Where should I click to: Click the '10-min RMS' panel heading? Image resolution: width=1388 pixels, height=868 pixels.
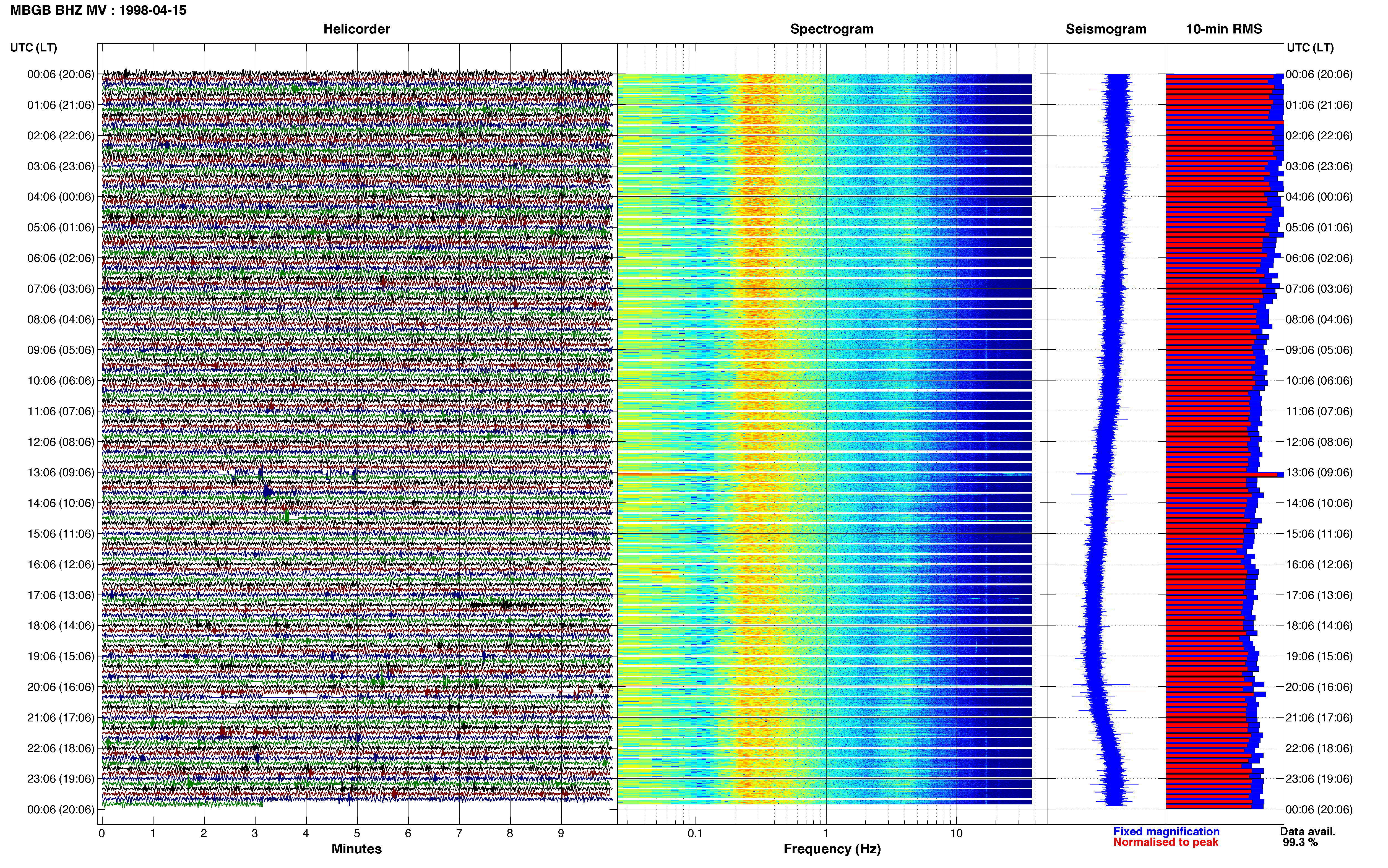point(1224,29)
